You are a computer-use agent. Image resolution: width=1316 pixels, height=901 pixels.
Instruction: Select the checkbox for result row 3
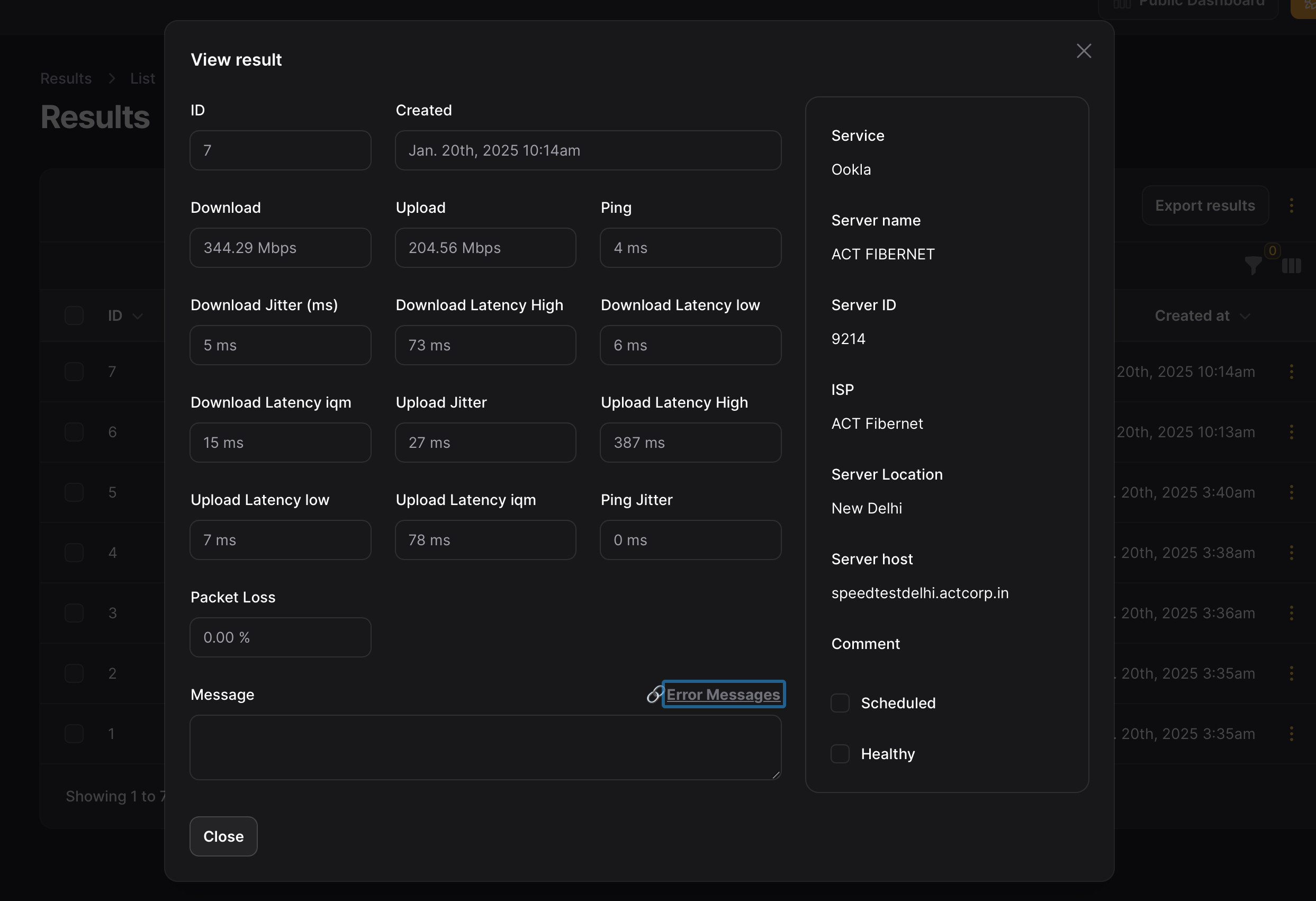click(x=74, y=612)
